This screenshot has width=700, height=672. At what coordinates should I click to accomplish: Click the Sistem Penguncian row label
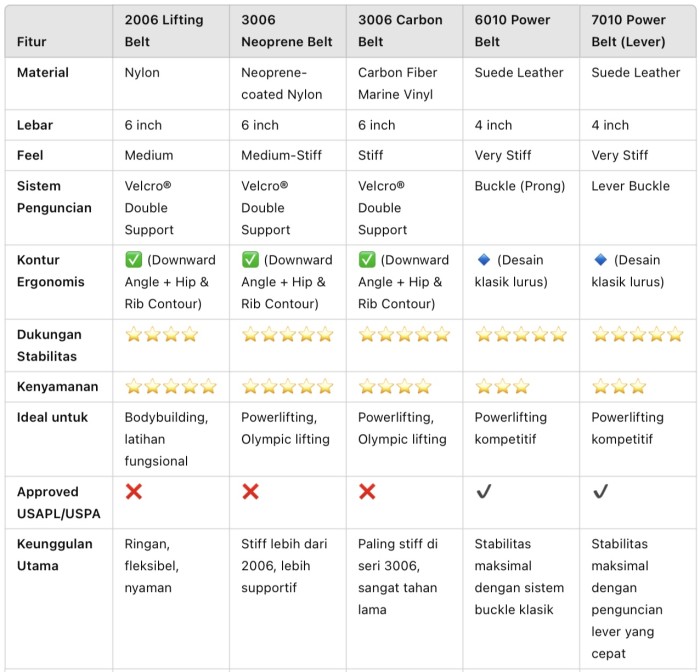click(54, 197)
